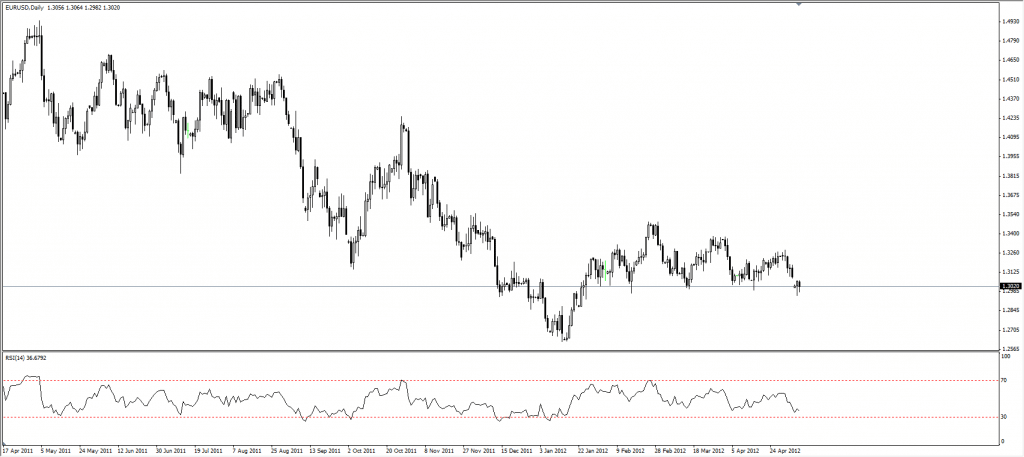Select the RSI 70 overbought level line
This screenshot has width=1024, height=457.
(x=501, y=380)
